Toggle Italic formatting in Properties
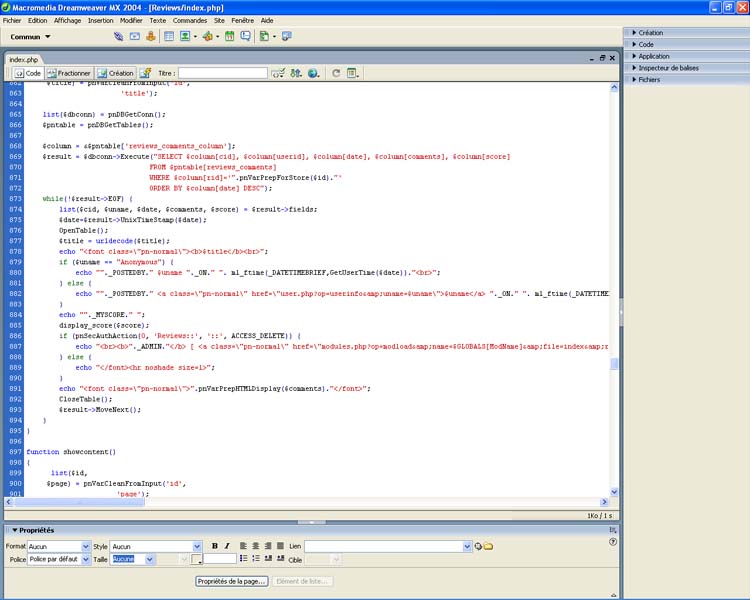 [x=227, y=546]
